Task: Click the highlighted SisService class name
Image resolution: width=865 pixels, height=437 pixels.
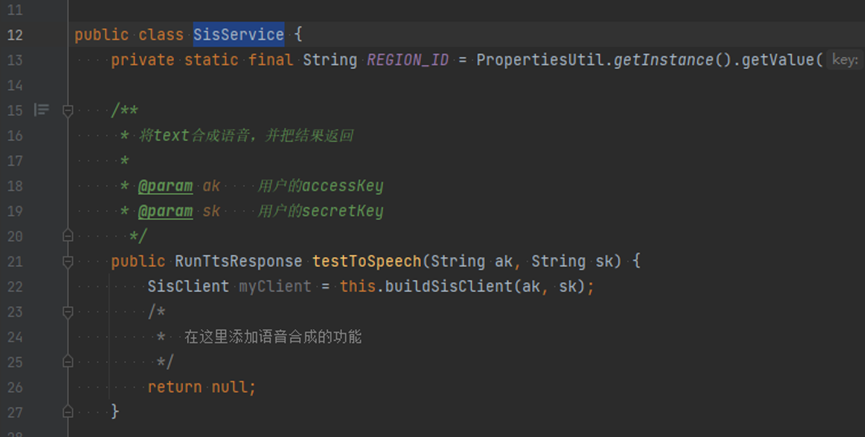Action: (238, 35)
